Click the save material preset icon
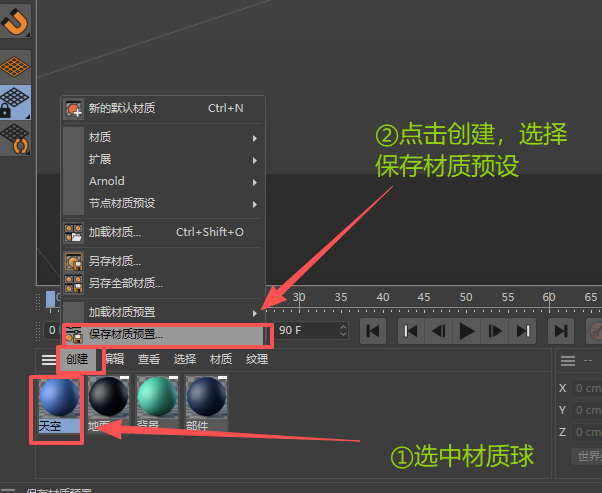The height and width of the screenshot is (493, 602). (x=73, y=335)
